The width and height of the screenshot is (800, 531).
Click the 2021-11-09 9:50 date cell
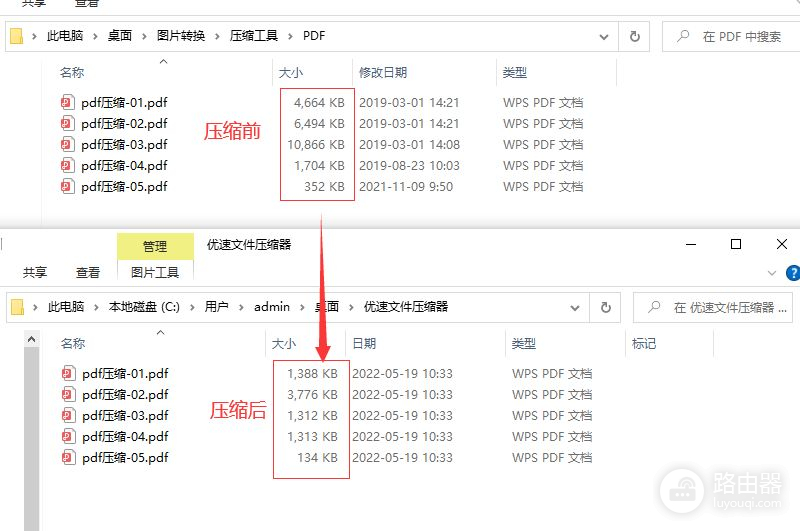coord(406,186)
